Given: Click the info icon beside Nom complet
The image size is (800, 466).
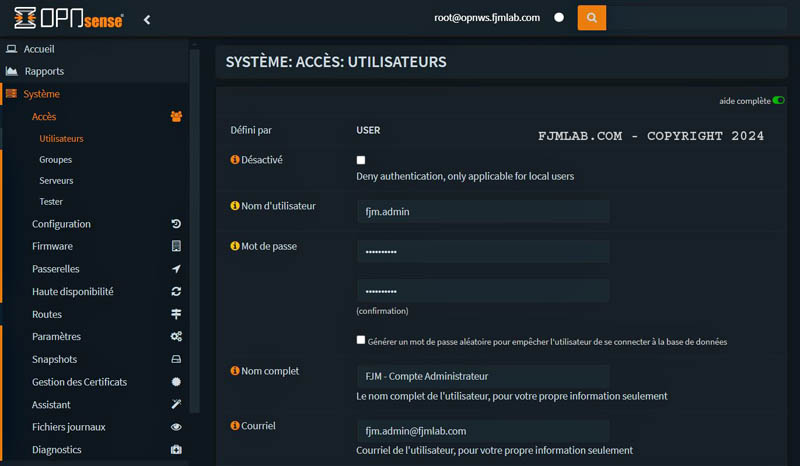Looking at the screenshot, I should [235, 371].
